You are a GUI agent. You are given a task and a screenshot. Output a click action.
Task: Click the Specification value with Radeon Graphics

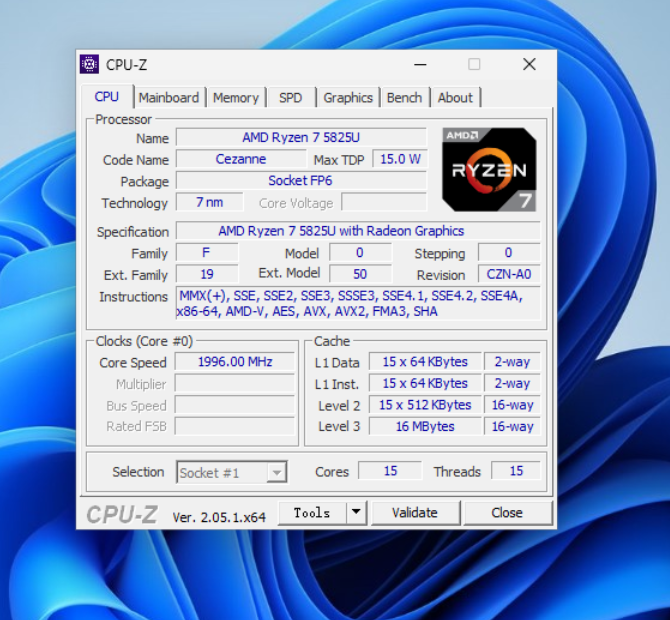(x=358, y=231)
